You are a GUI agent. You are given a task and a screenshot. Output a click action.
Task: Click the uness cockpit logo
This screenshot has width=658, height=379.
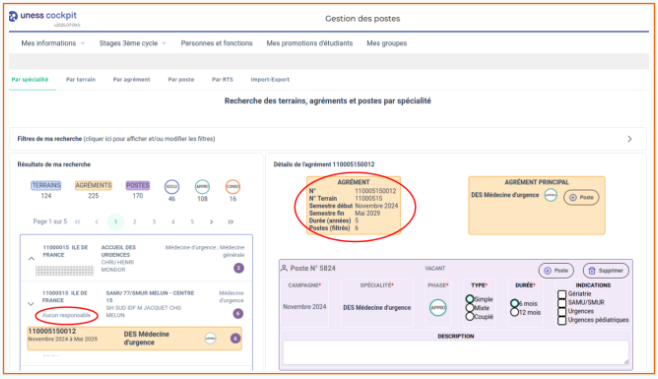coord(43,16)
